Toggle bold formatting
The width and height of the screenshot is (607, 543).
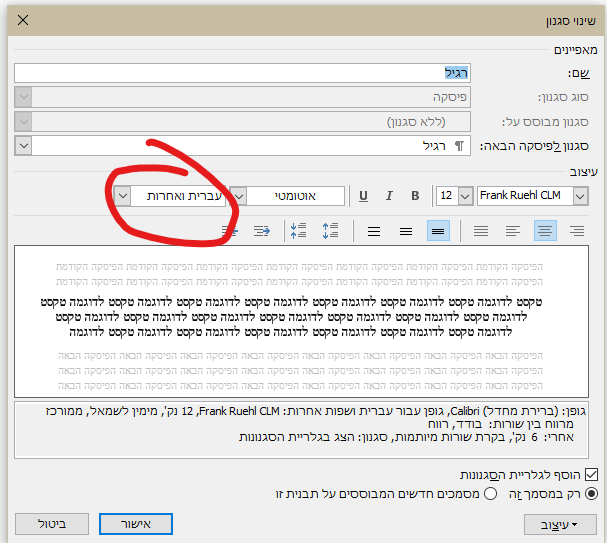tap(415, 196)
